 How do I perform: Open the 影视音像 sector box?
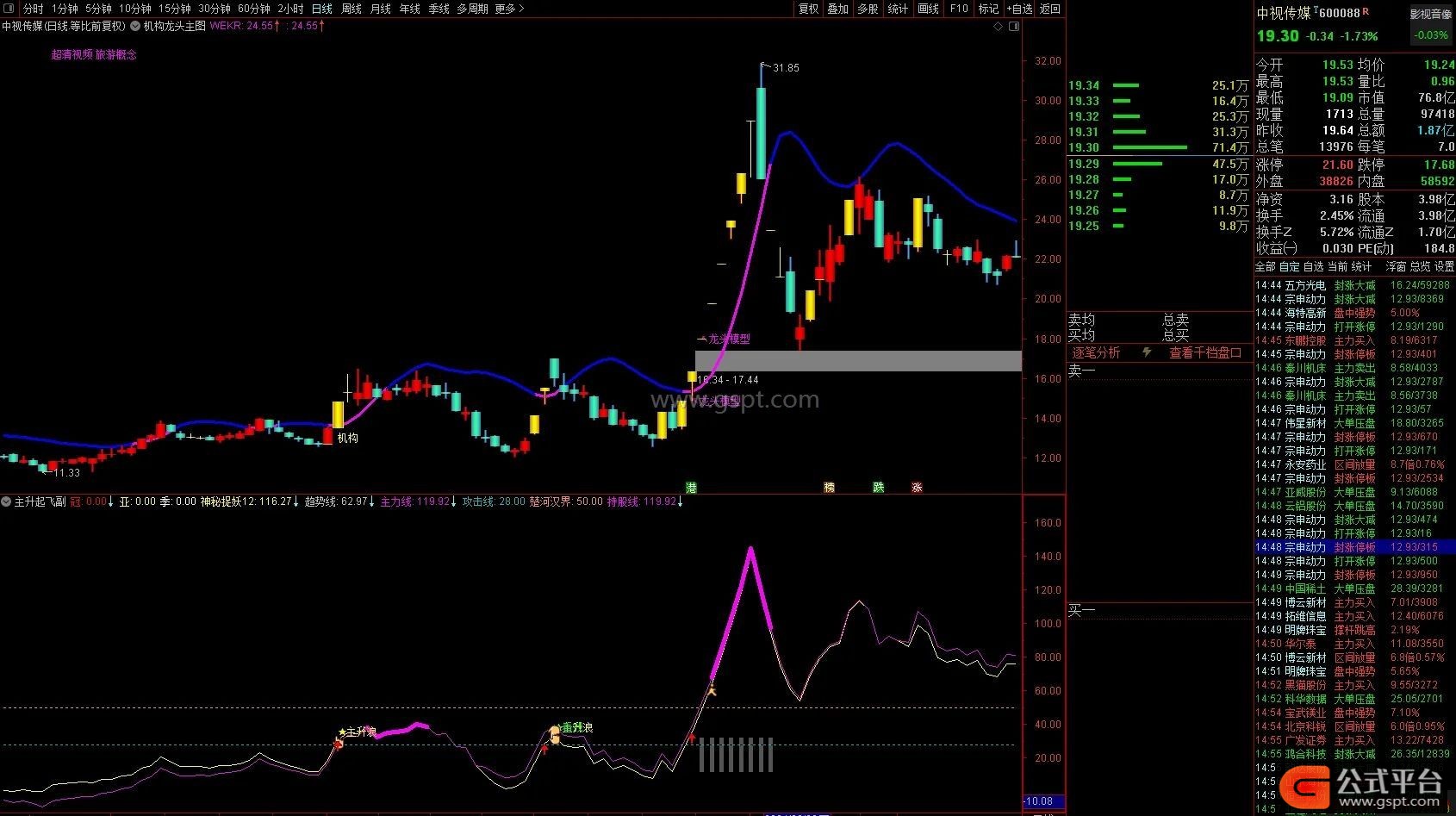tap(1430, 24)
